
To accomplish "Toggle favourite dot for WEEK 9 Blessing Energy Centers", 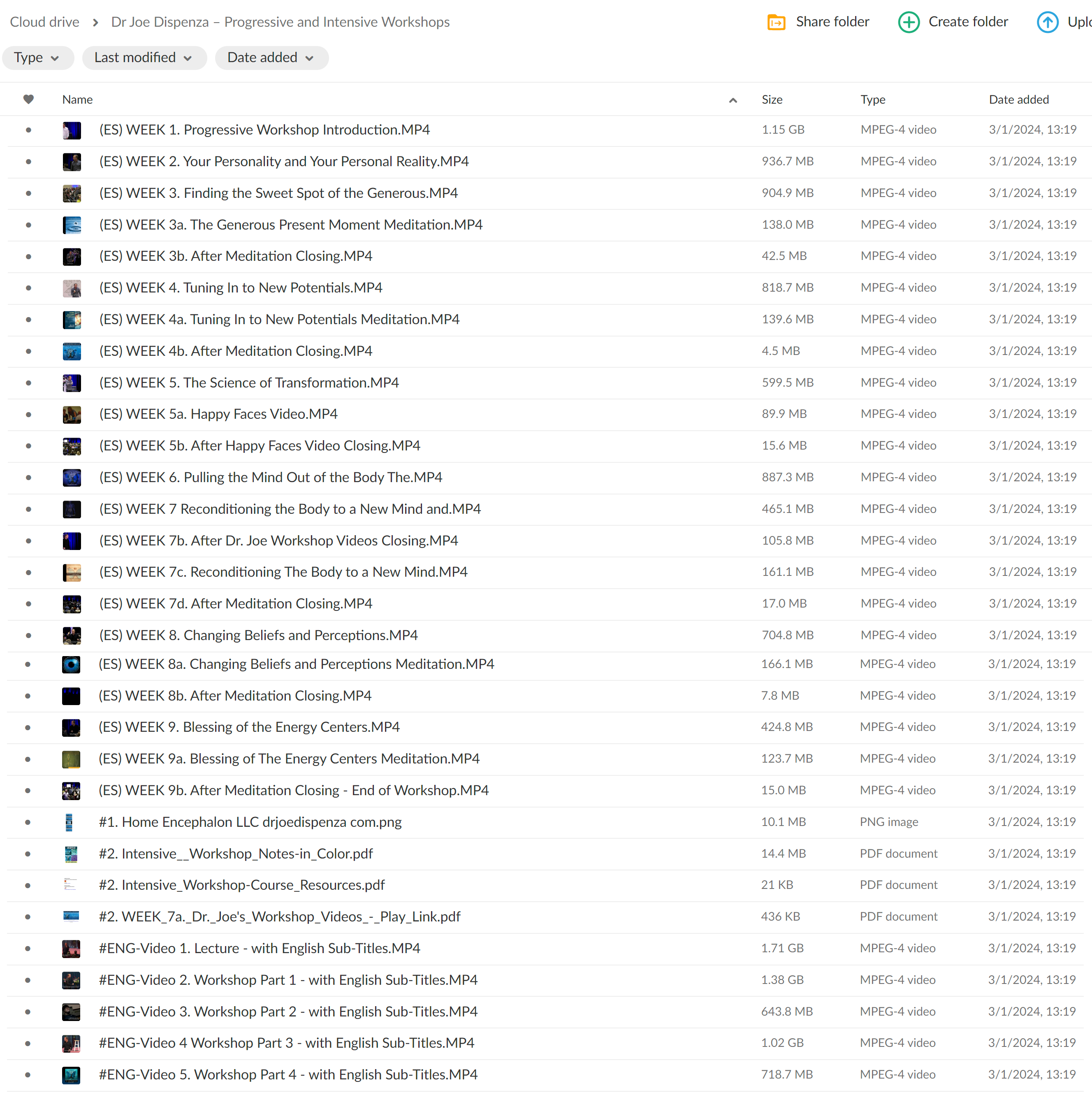I will pyautogui.click(x=28, y=727).
